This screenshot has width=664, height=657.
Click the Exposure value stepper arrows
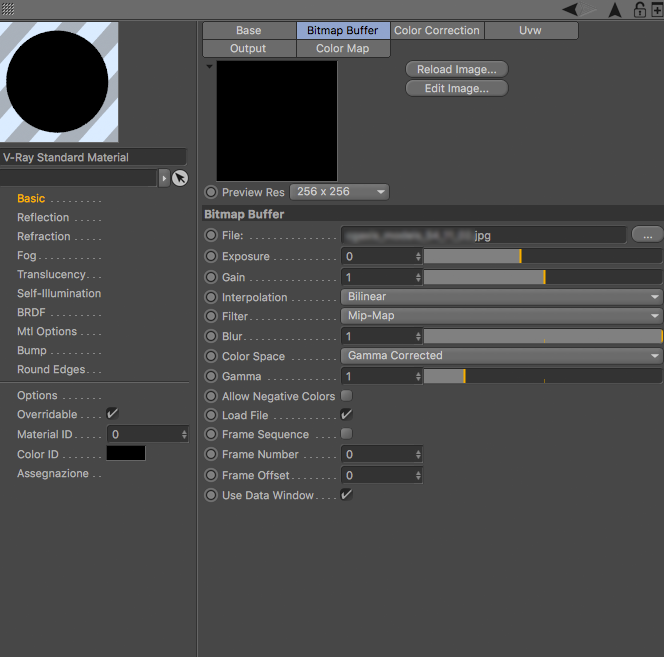418,256
